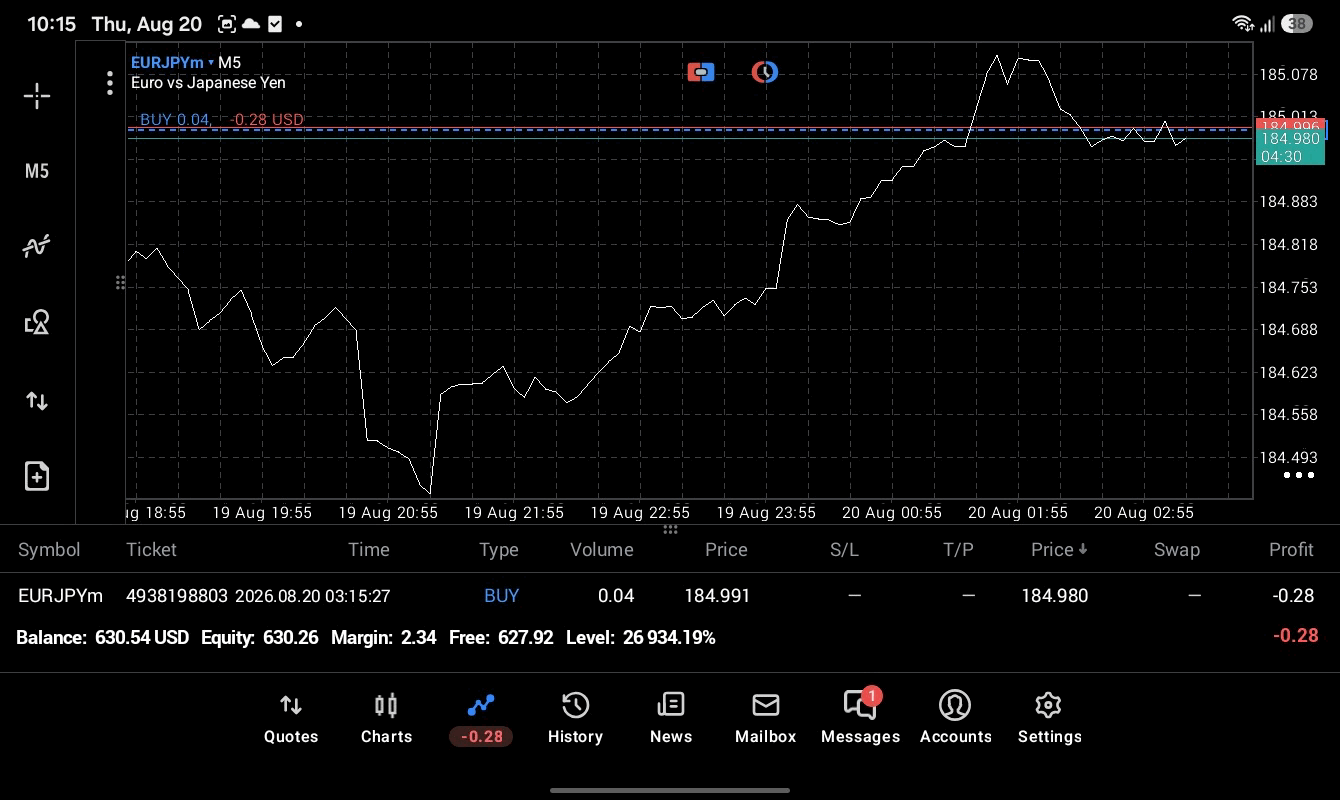Open the News tab

tap(670, 719)
